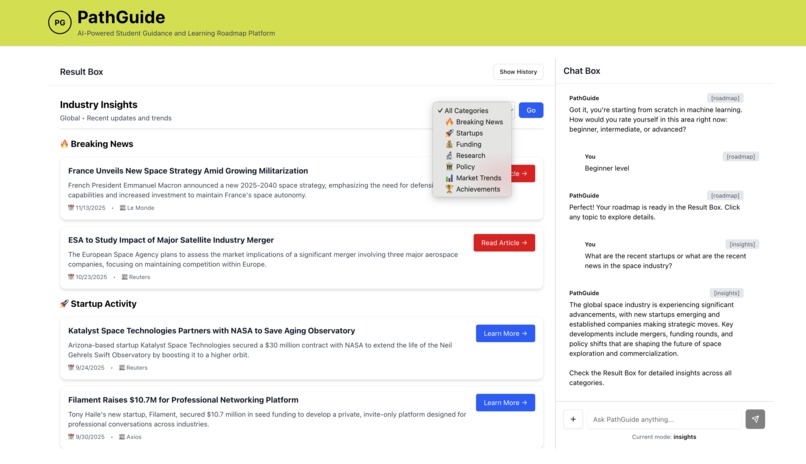Click the send message paper plane button
The height and width of the screenshot is (464, 806).
point(755,419)
